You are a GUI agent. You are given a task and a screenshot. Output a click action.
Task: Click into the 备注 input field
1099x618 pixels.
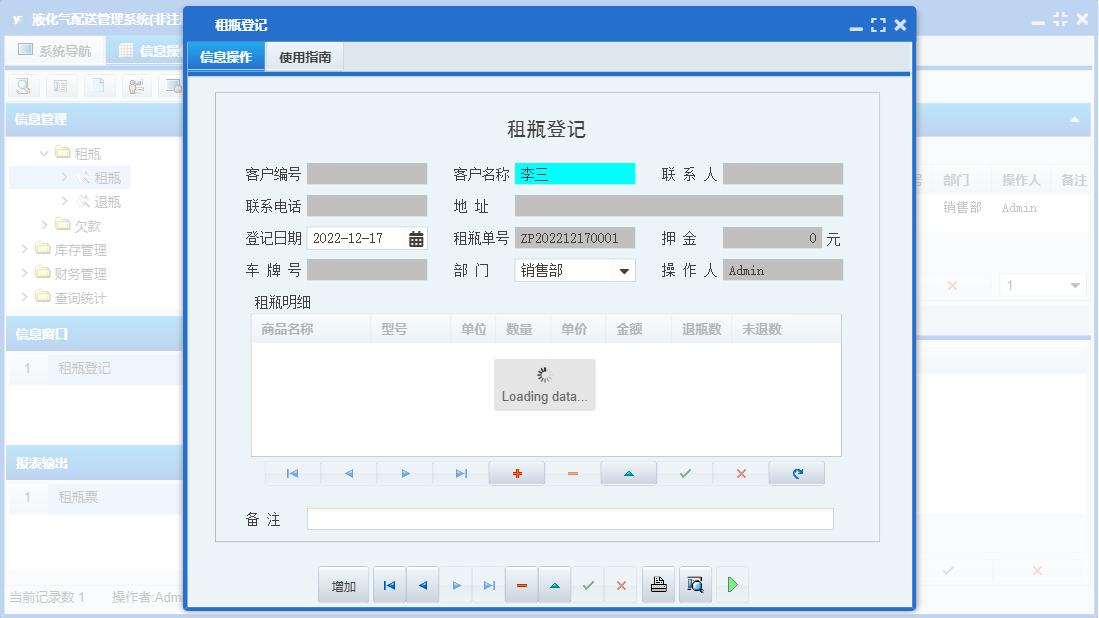pos(570,519)
